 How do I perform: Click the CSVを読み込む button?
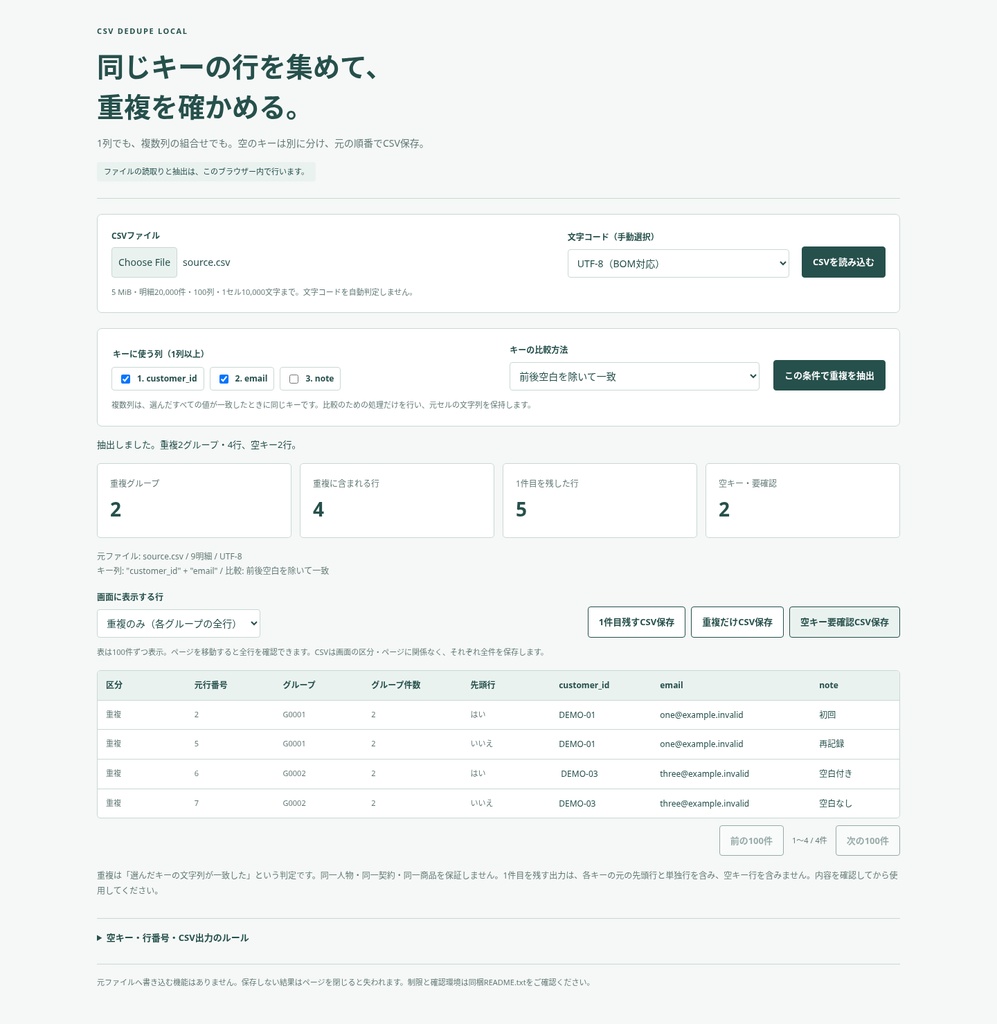pyautogui.click(x=843, y=262)
